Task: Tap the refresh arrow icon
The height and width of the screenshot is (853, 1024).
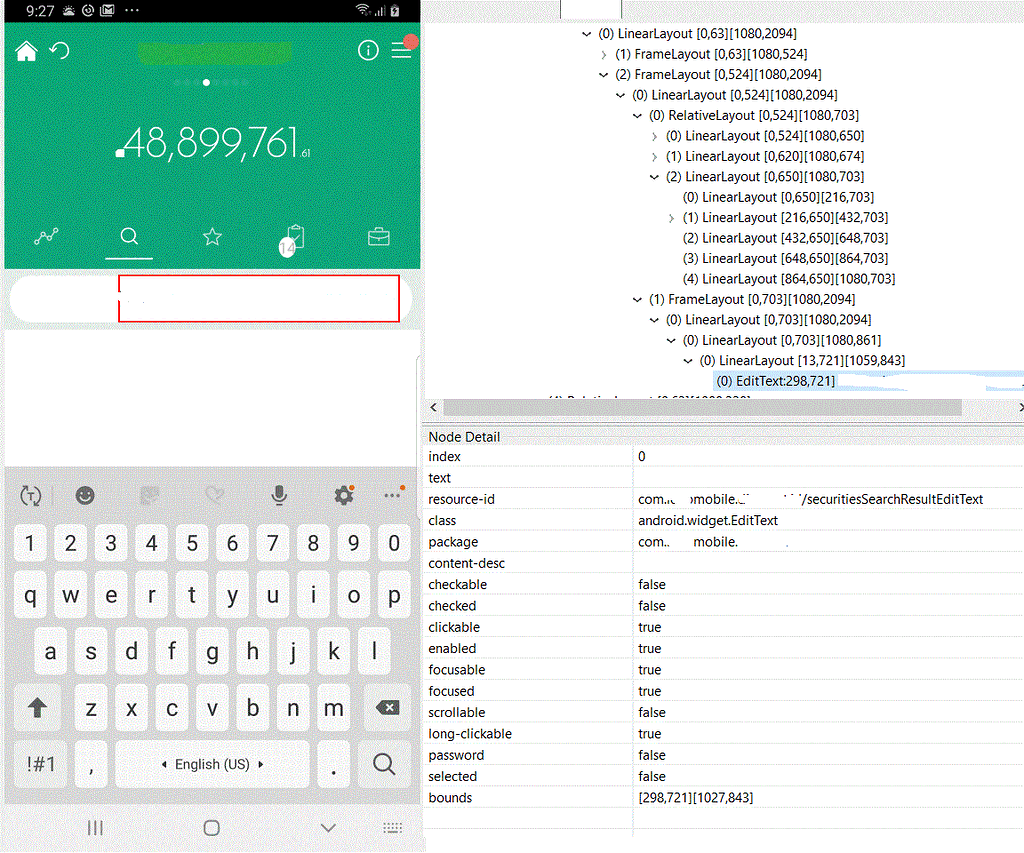Action: coord(59,50)
